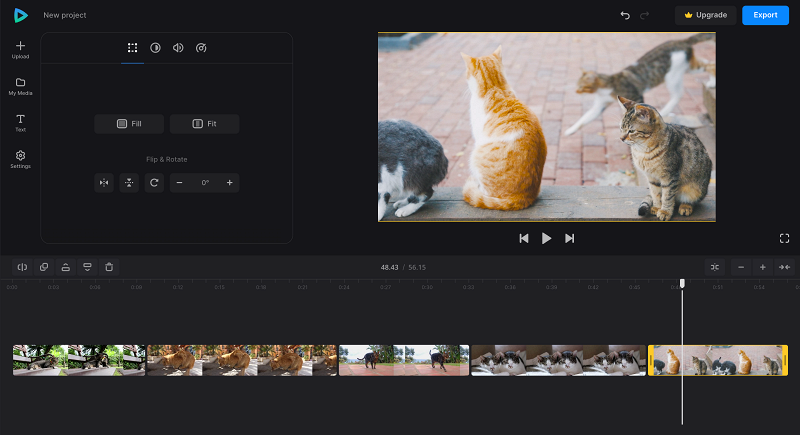The width and height of the screenshot is (800, 435).
Task: Redo the last action
Action: (644, 15)
